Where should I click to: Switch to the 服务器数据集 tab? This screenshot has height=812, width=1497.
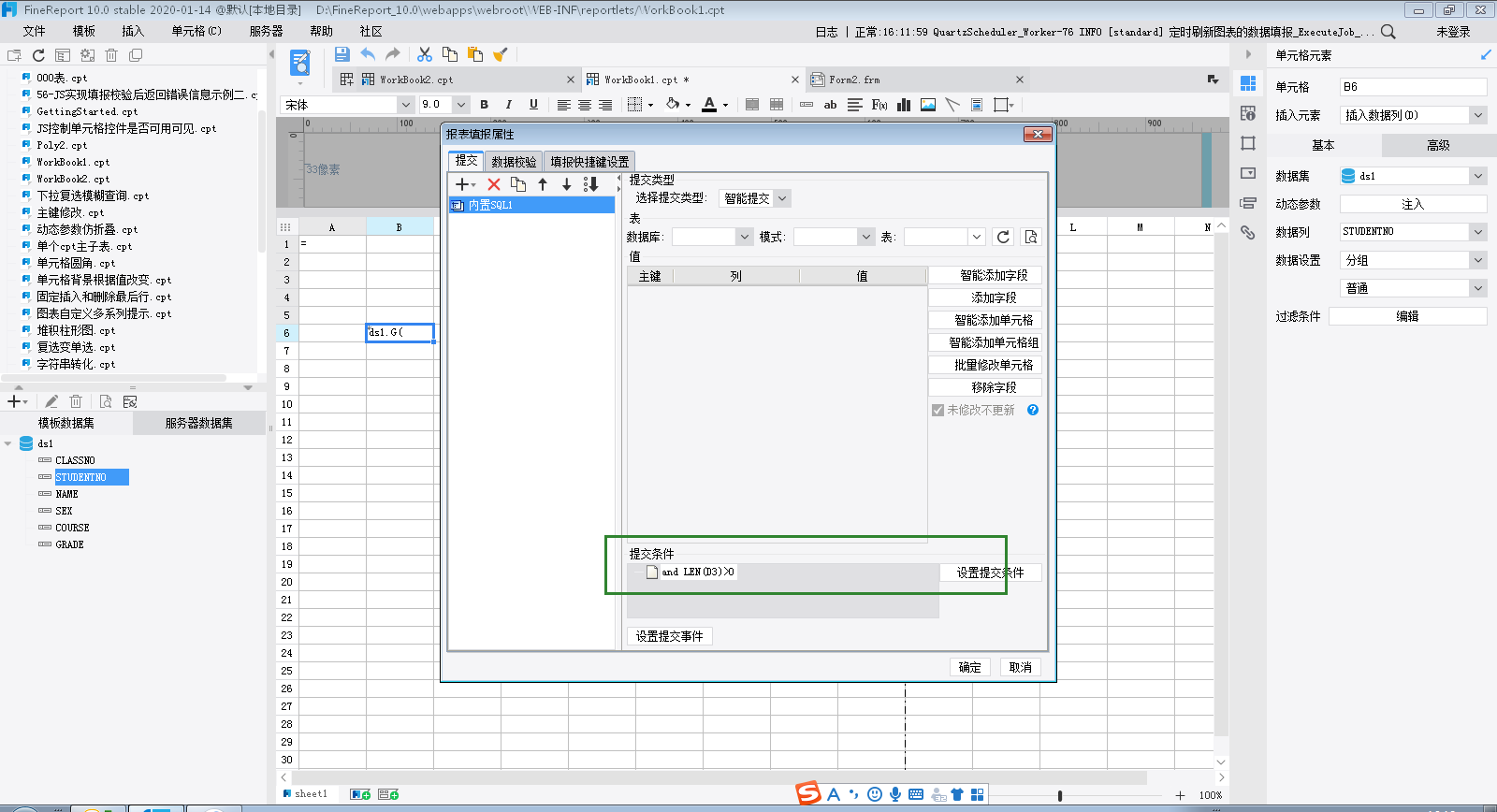[x=198, y=423]
